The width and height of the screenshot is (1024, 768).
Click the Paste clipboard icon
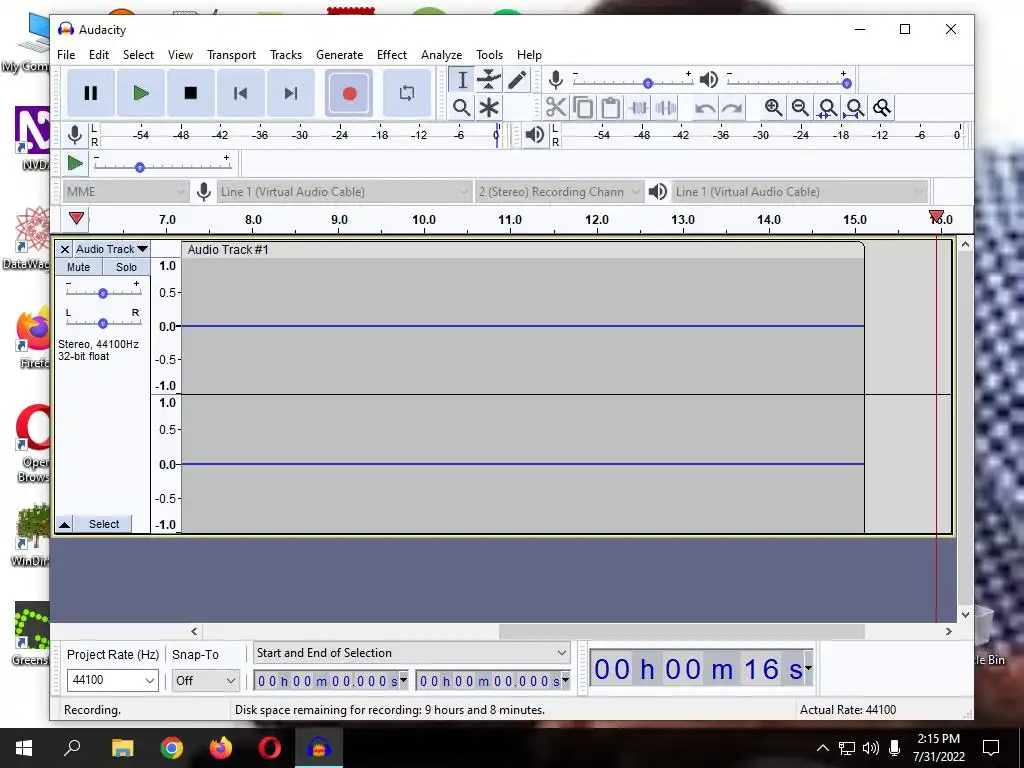click(x=611, y=108)
